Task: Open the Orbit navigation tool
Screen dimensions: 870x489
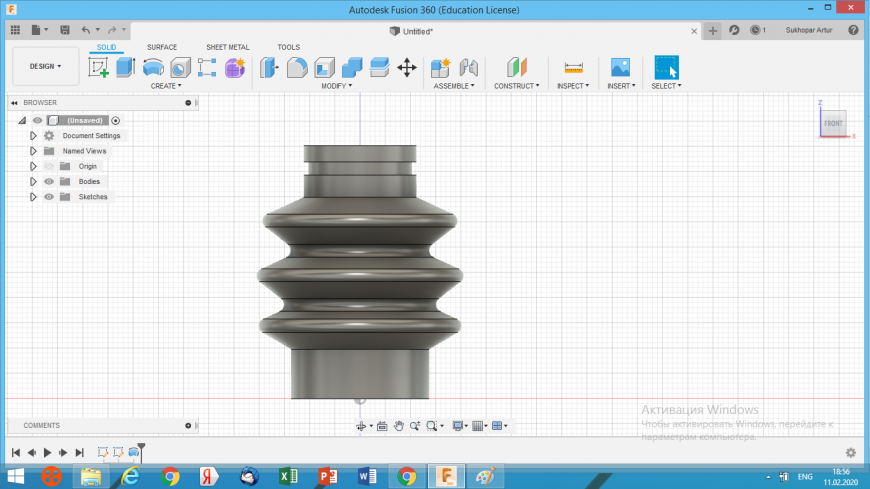Action: tap(361, 426)
